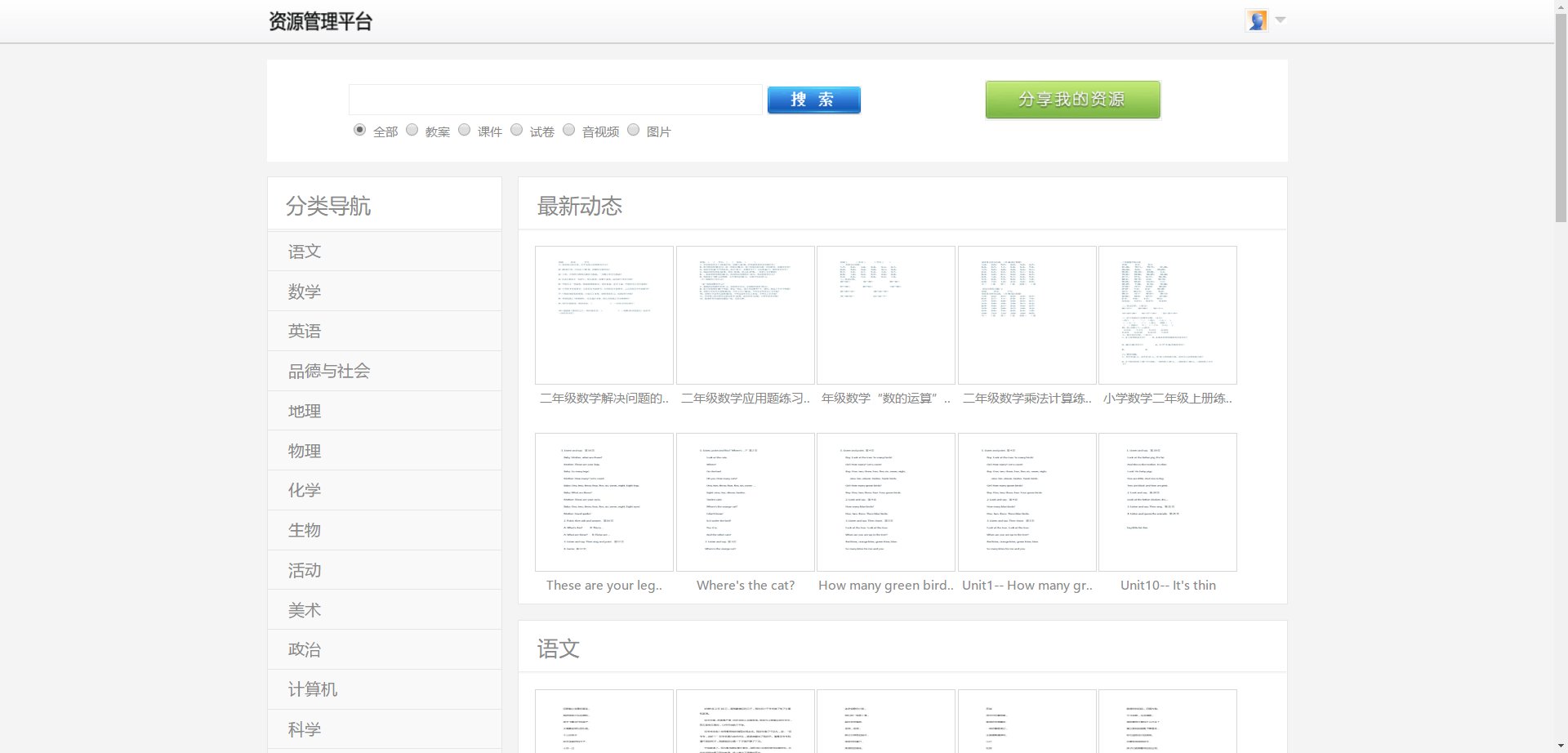Open the 二年级数学应用题练习.. thumbnail
Image resolution: width=1568 pixels, height=753 pixels.
pos(746,315)
